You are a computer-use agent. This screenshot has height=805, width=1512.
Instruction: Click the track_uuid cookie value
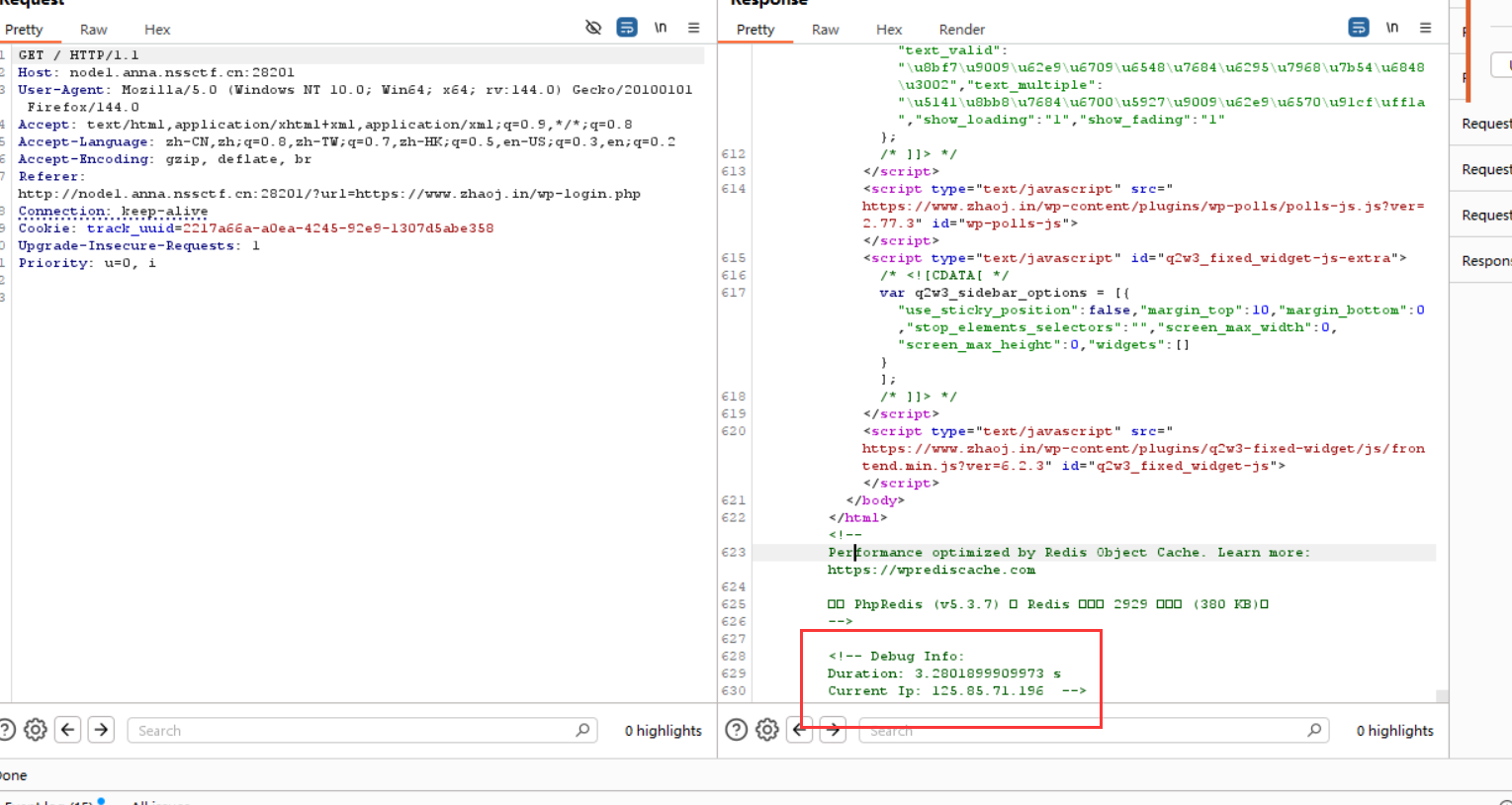tap(338, 228)
